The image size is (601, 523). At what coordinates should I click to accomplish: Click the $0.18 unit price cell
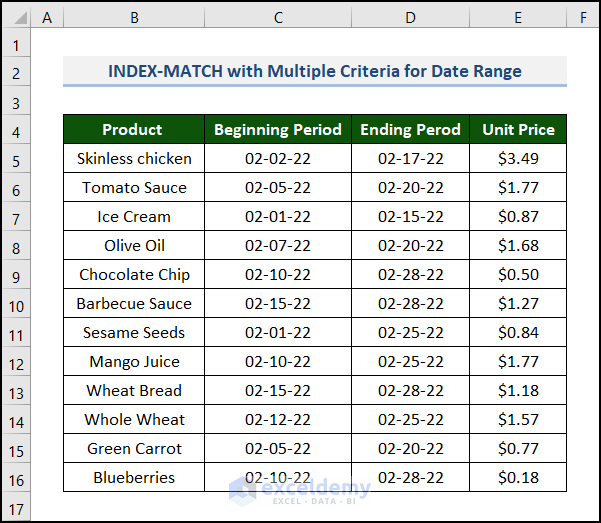coord(517,478)
